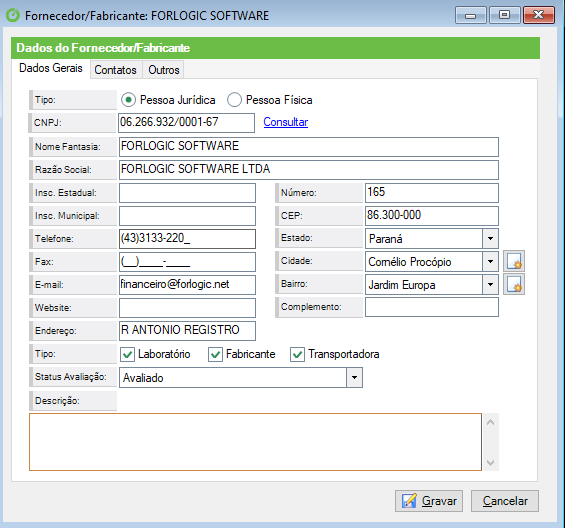Click the Insc. Estadual input field
Screen dimensions: 565x528
pos(187,193)
